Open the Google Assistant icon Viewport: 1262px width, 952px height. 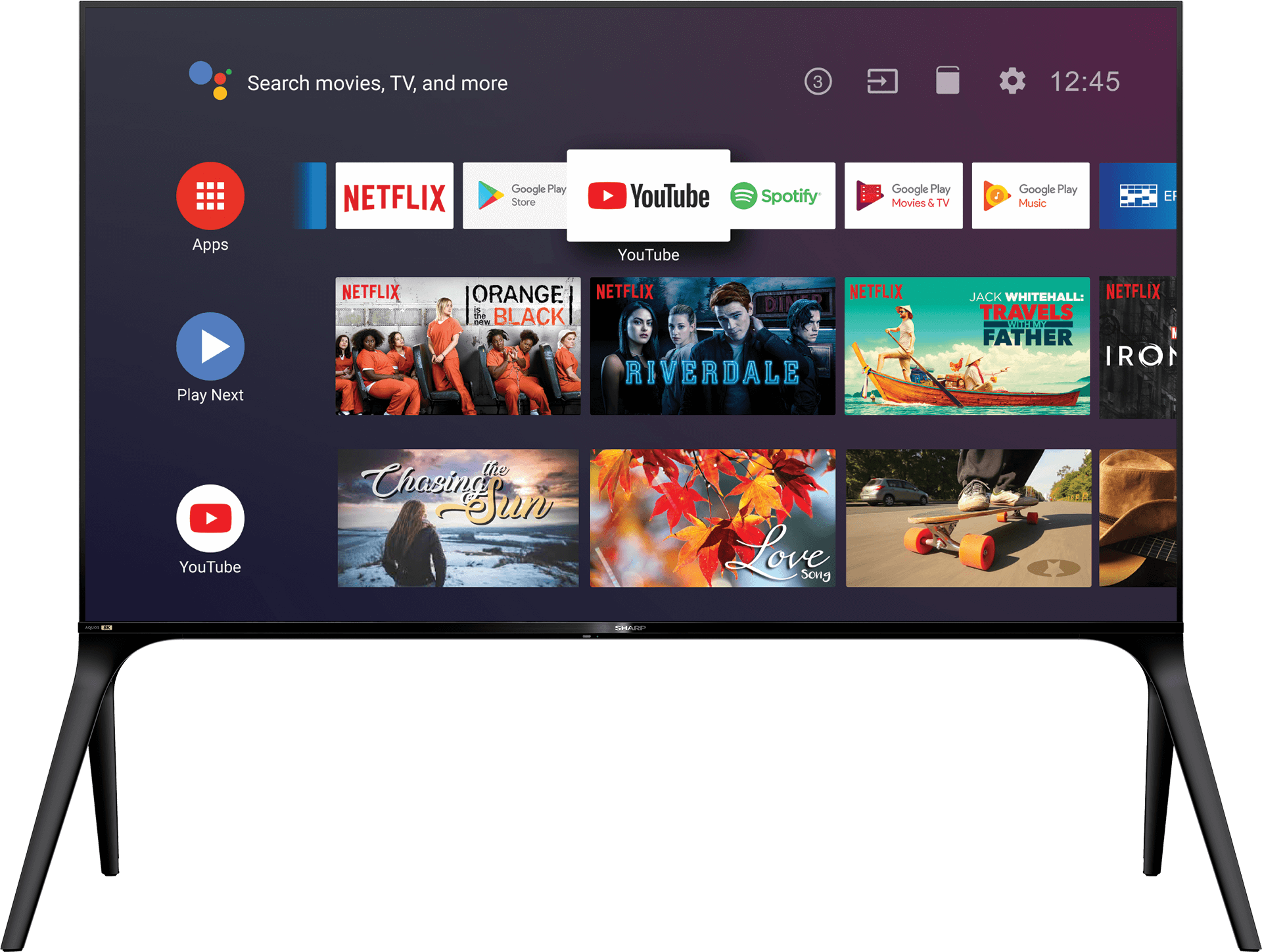(x=210, y=80)
